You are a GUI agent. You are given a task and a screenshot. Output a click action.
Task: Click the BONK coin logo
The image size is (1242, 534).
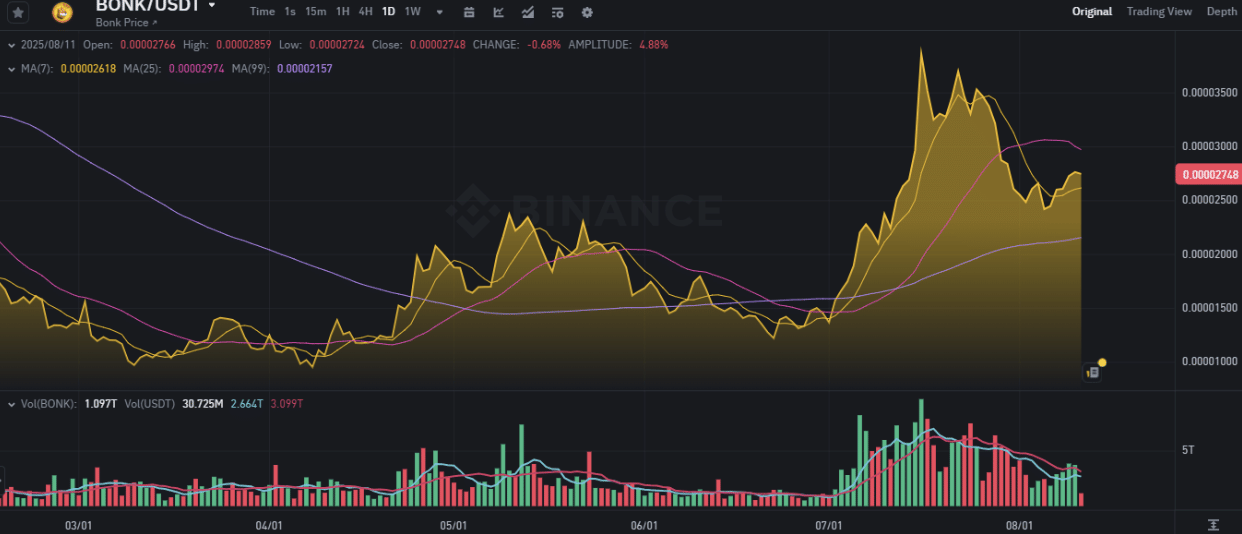click(62, 12)
